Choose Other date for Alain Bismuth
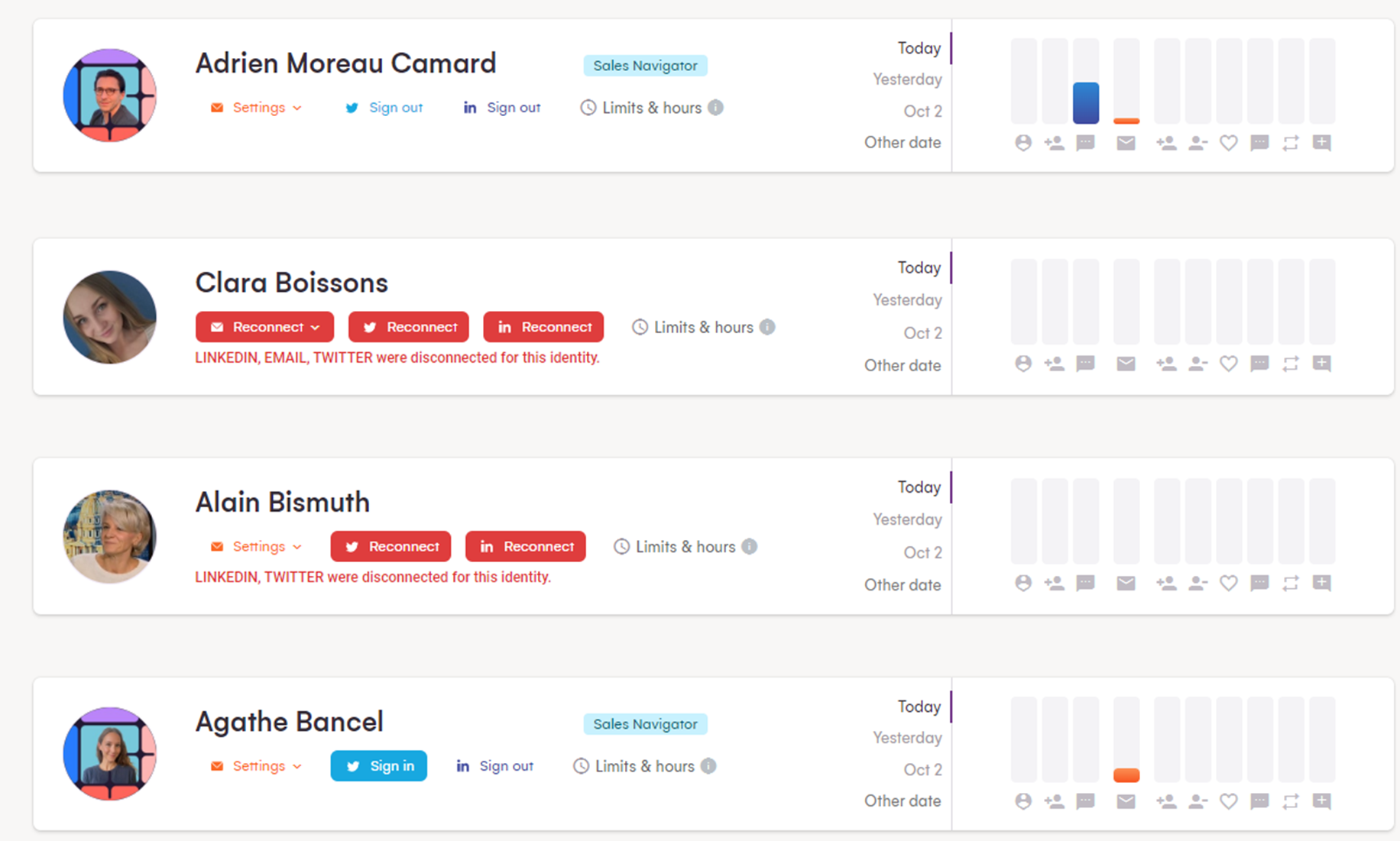This screenshot has height=841, width=1400. 903,585
